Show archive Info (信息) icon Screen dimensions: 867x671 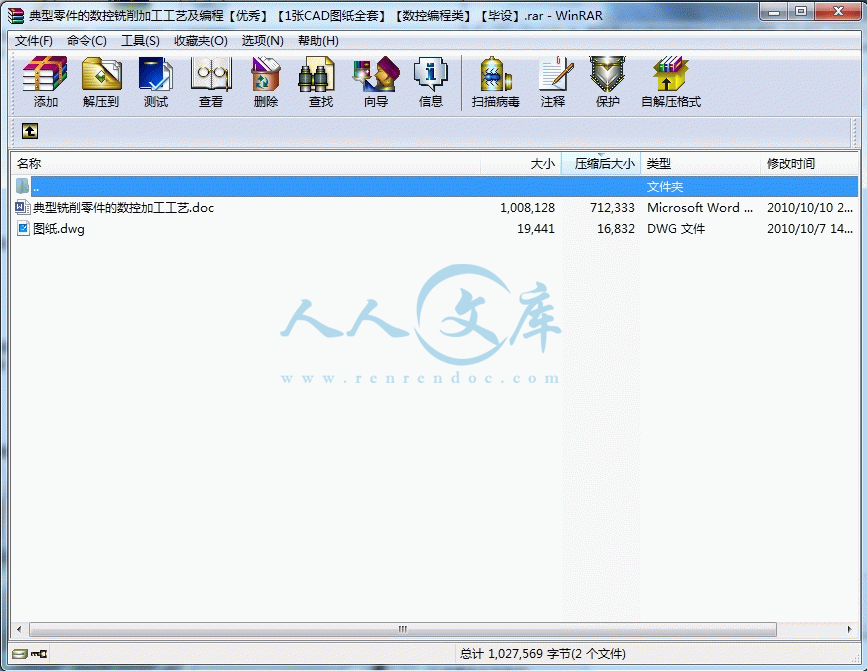tap(431, 82)
